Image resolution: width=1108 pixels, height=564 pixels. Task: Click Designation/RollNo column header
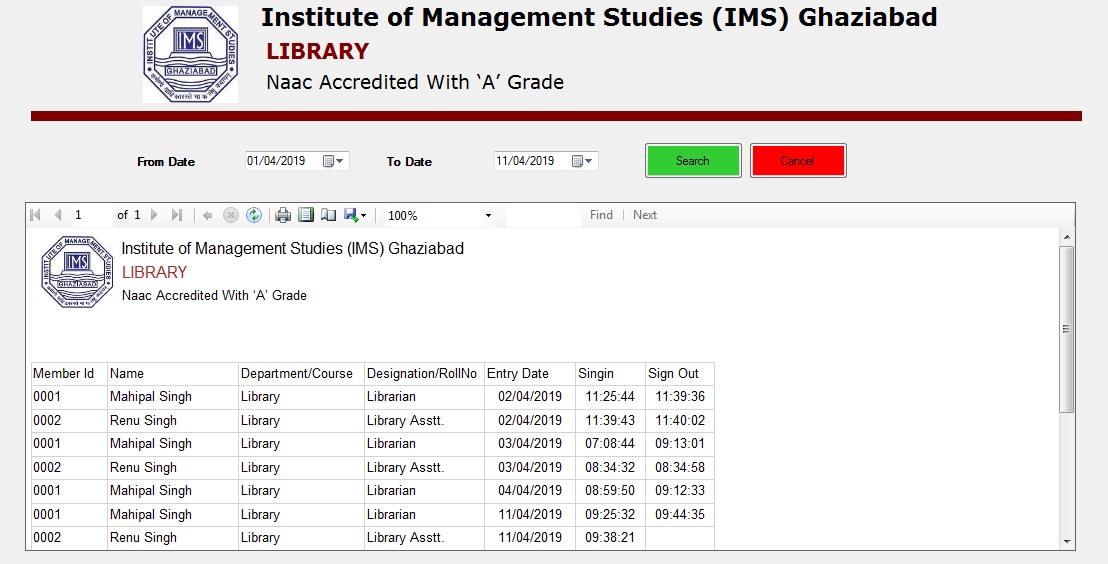tap(422, 374)
